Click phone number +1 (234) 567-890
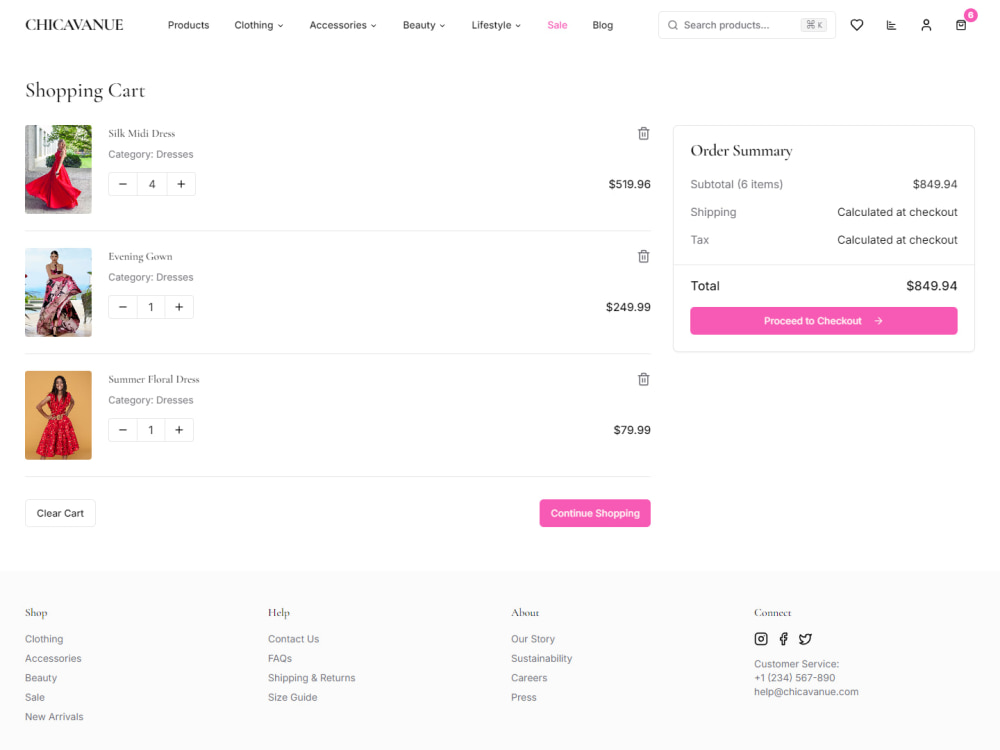Image resolution: width=1000 pixels, height=750 pixels. coord(794,678)
